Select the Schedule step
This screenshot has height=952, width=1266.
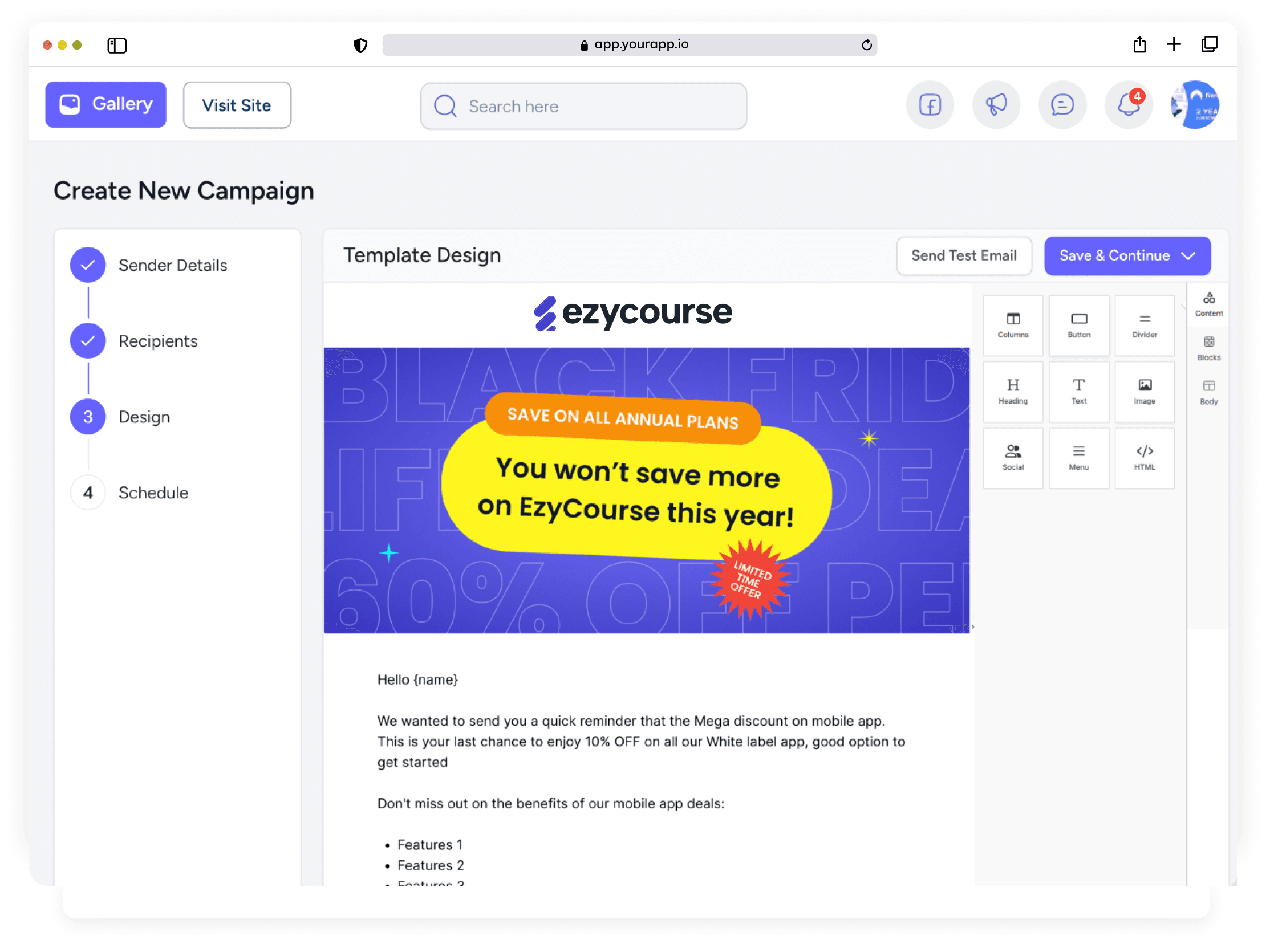129,493
